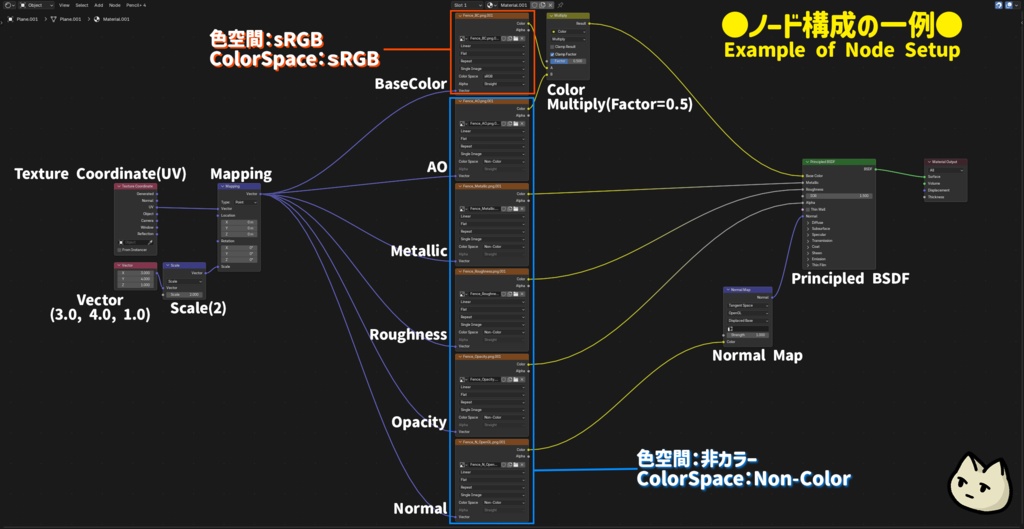Viewport: 1024px width, 529px height.
Task: Open the editor type selector icon
Action: point(9,5)
